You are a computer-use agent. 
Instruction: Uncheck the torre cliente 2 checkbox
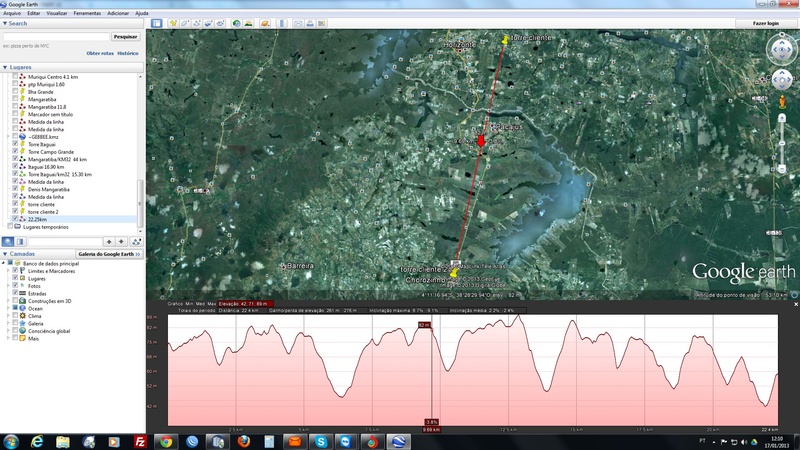15,211
